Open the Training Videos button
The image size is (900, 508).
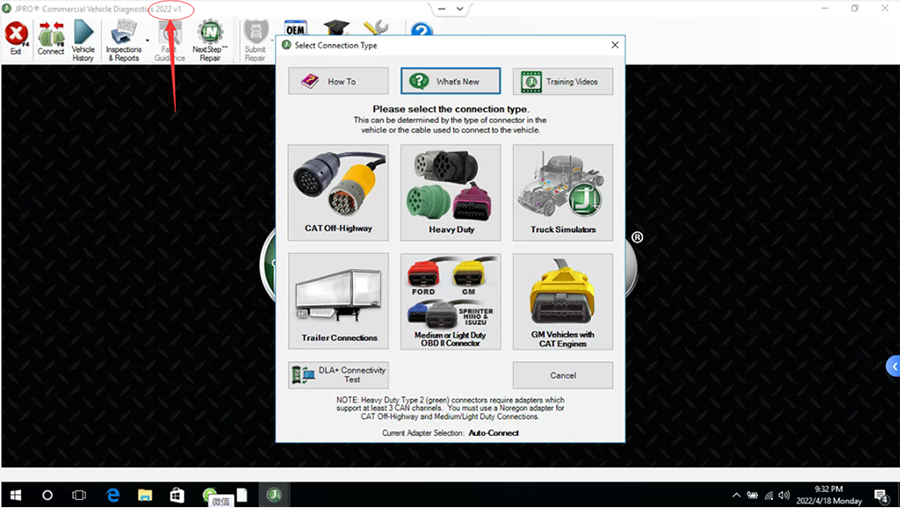pyautogui.click(x=562, y=82)
